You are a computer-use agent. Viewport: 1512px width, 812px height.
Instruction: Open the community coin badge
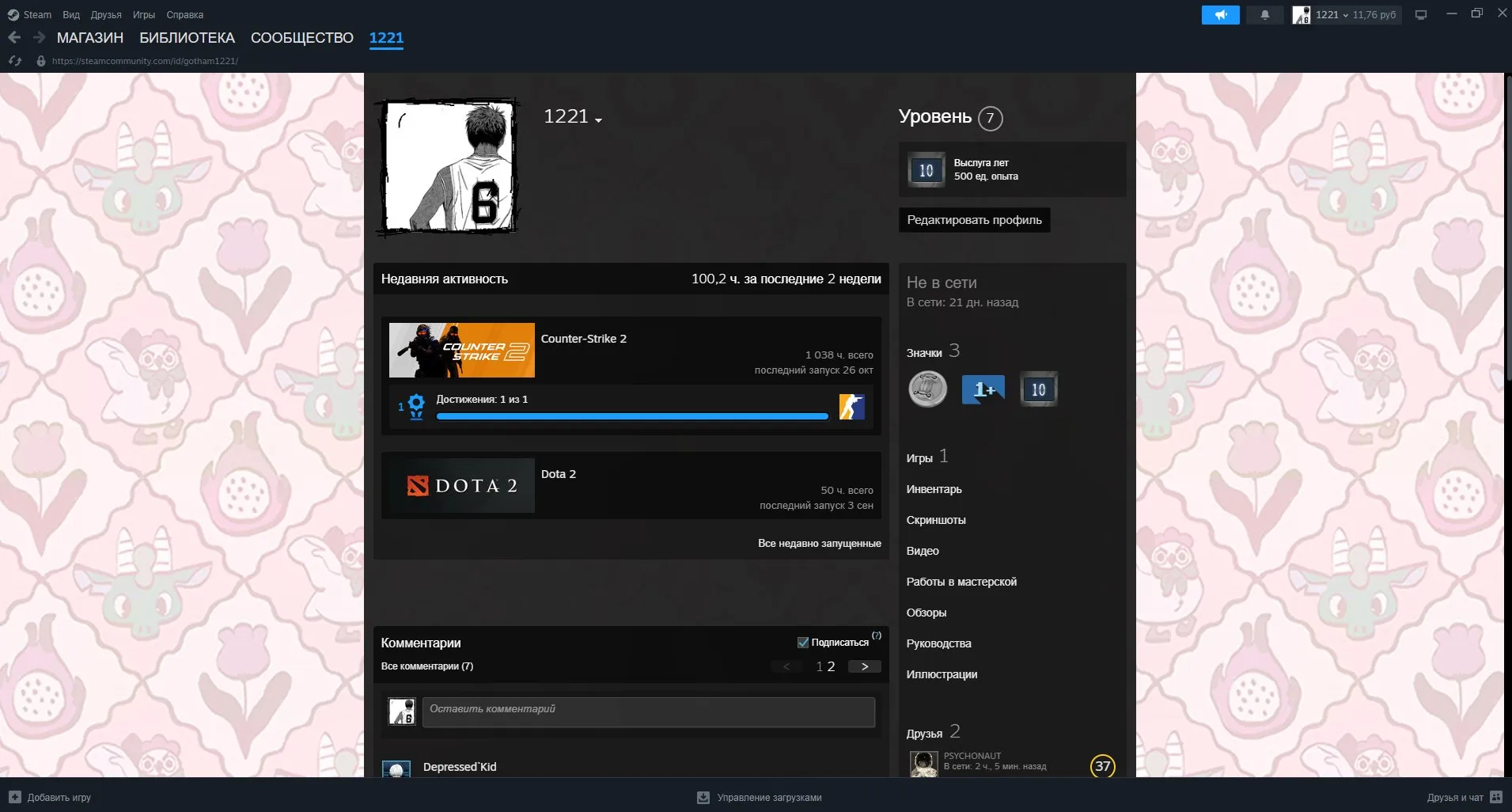point(927,389)
